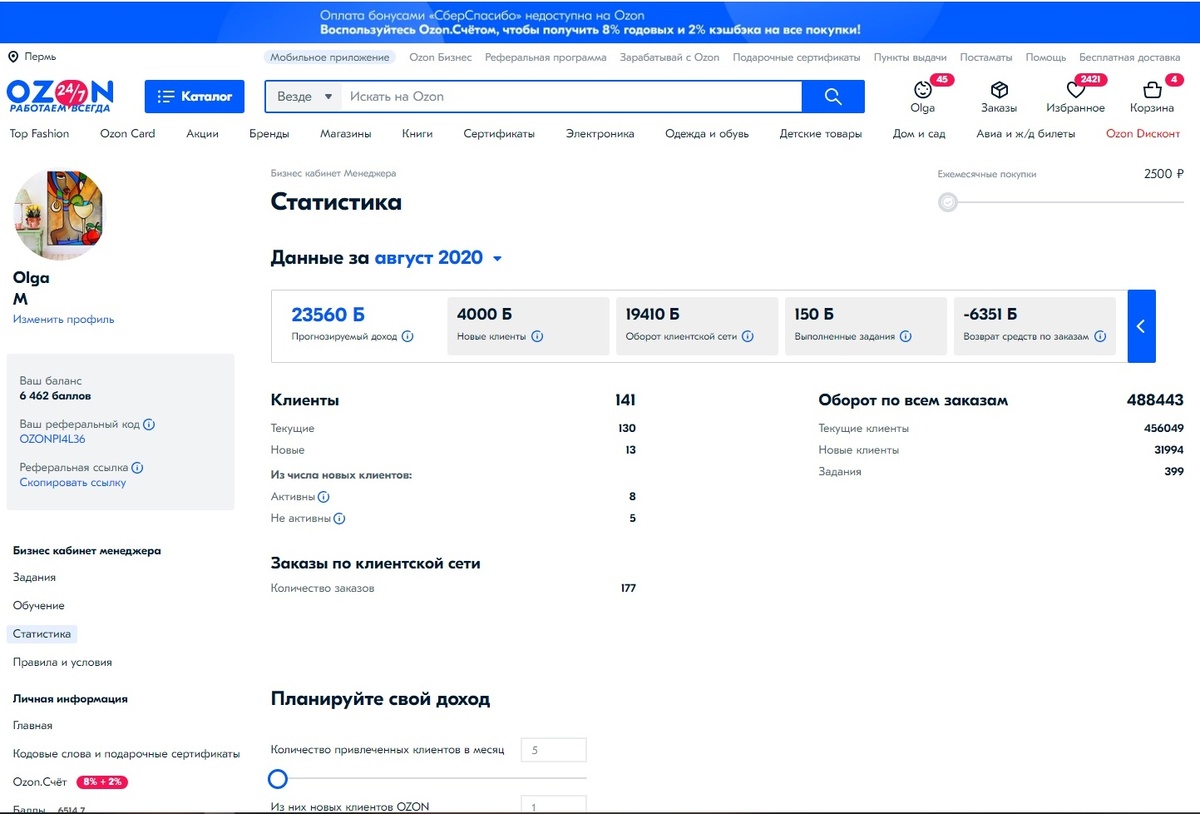Open Бесплатная доставка link
The height and width of the screenshot is (814, 1200).
1130,57
